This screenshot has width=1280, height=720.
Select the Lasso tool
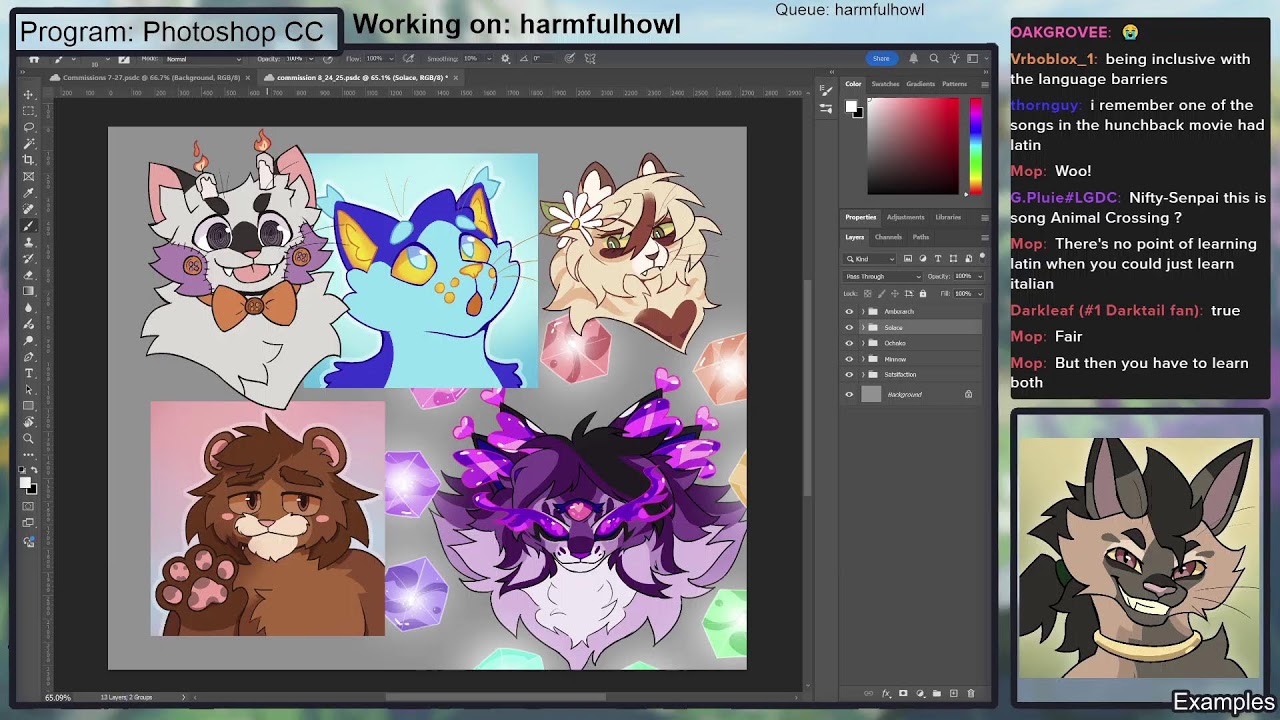(x=28, y=127)
